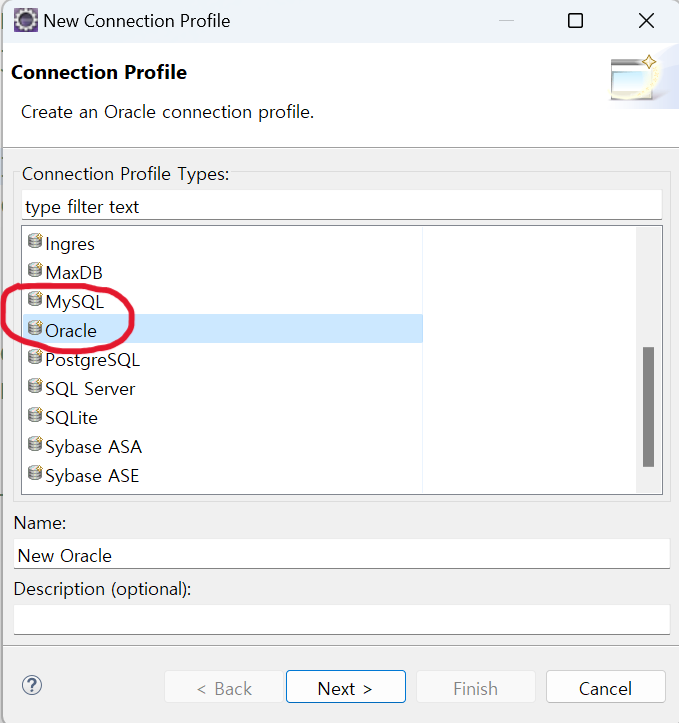The height and width of the screenshot is (723, 679).
Task: Click the MySQL database icon
Action: (35, 299)
